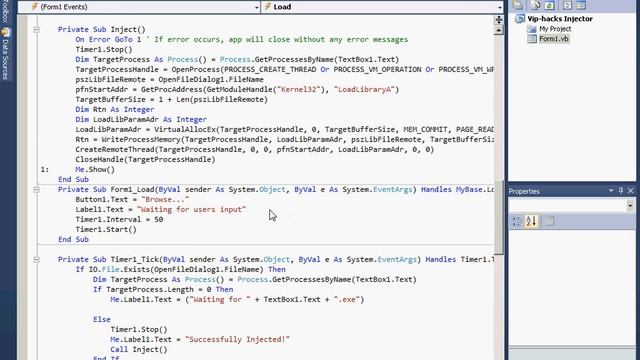The image size is (640, 360).
Task: Click the "Waiting for users input" string
Action: [191, 209]
